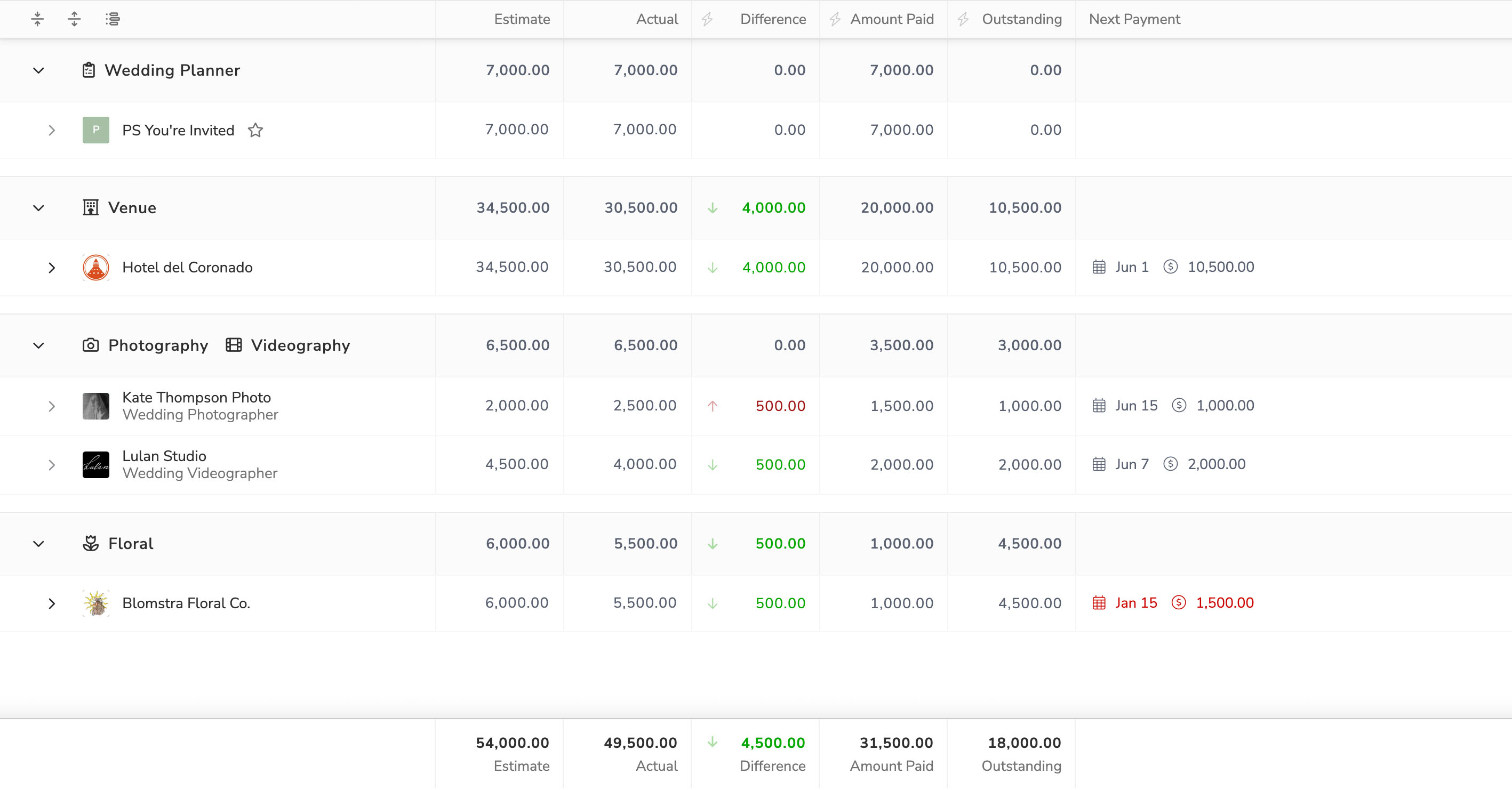Image resolution: width=1512 pixels, height=790 pixels.
Task: Click the Hotel del Coronado logo
Action: click(x=95, y=268)
